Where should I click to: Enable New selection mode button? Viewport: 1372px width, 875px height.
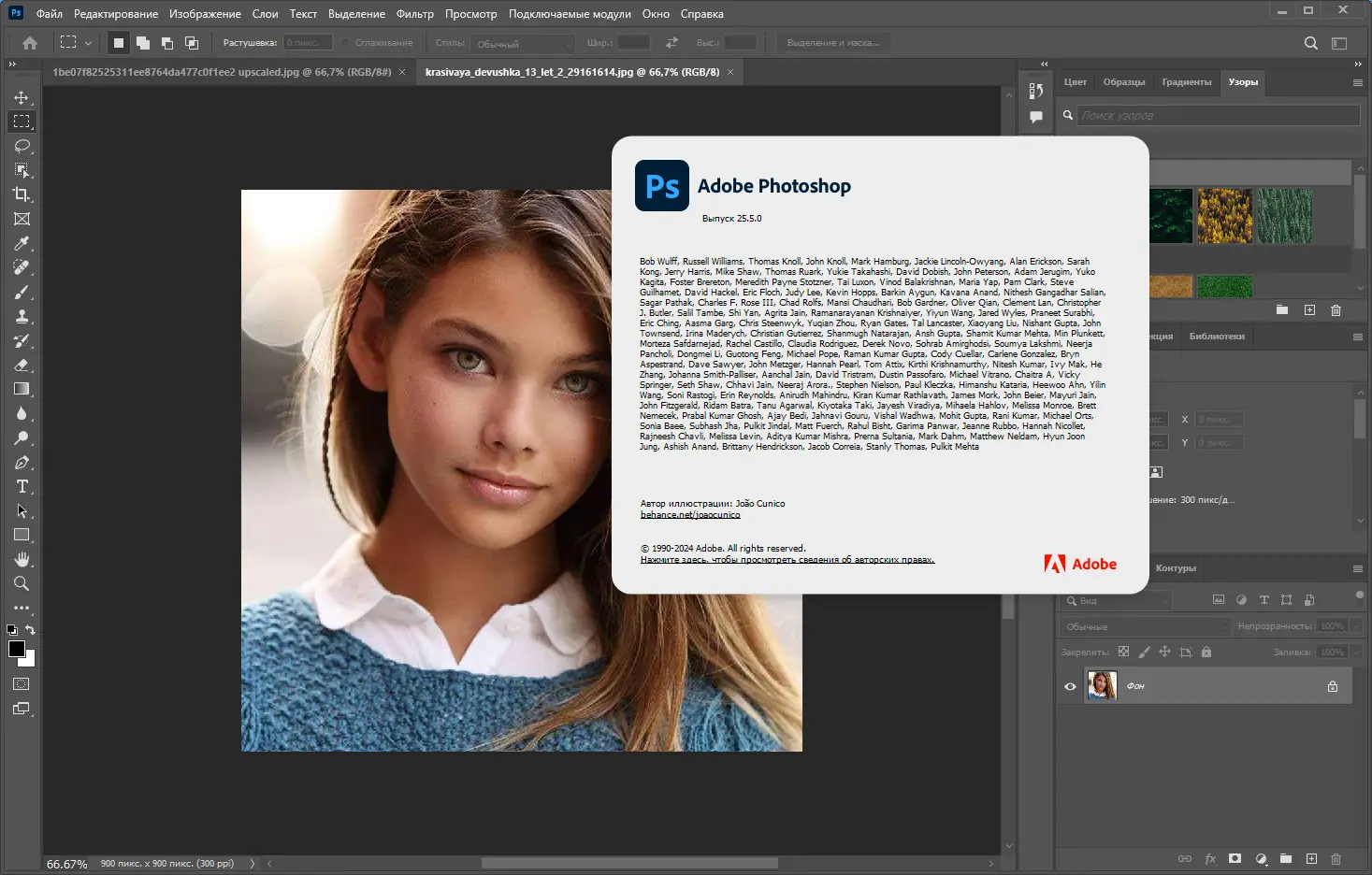pos(119,43)
